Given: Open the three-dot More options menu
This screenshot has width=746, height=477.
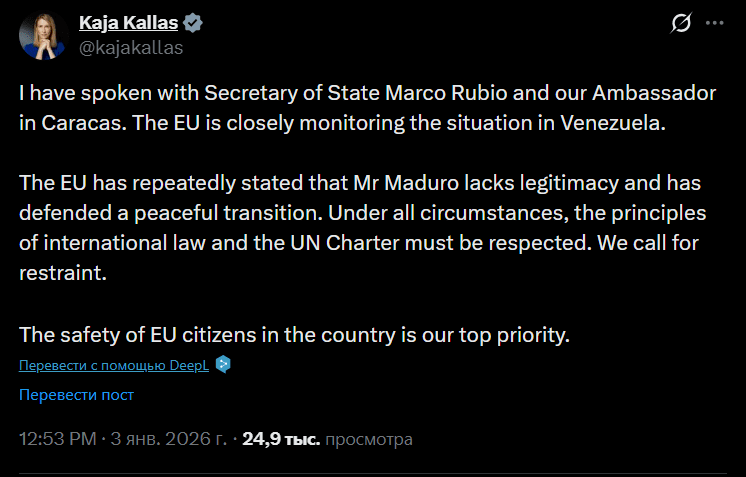Looking at the screenshot, I should (714, 23).
